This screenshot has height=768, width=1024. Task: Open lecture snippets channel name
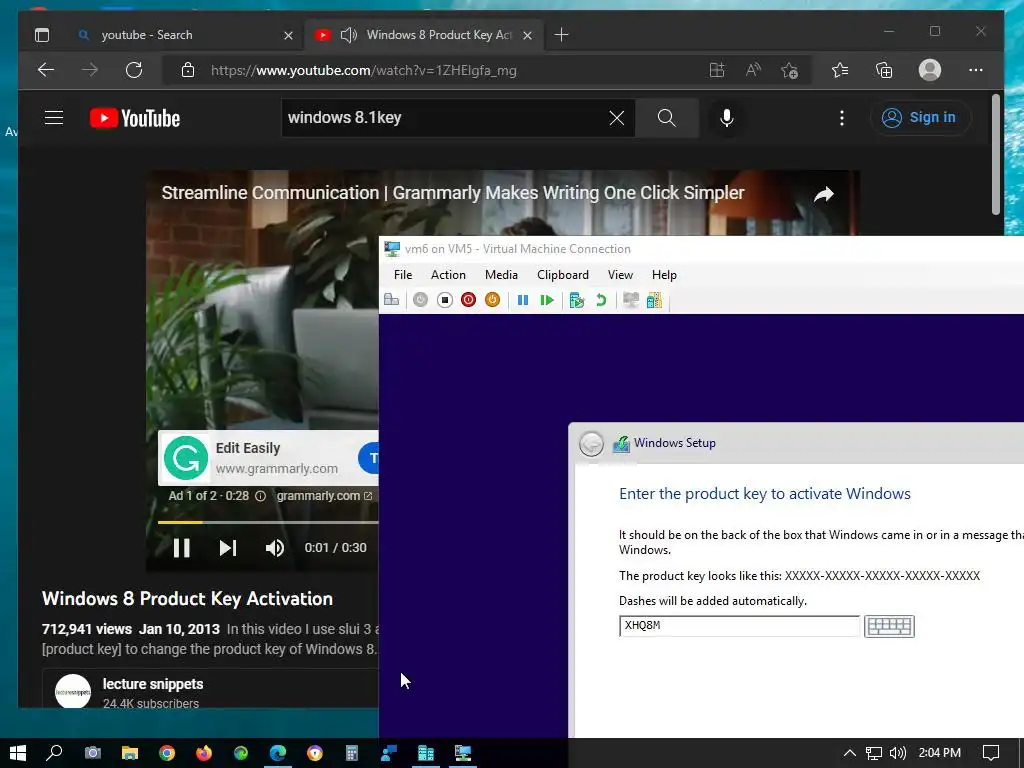pyautogui.click(x=153, y=684)
